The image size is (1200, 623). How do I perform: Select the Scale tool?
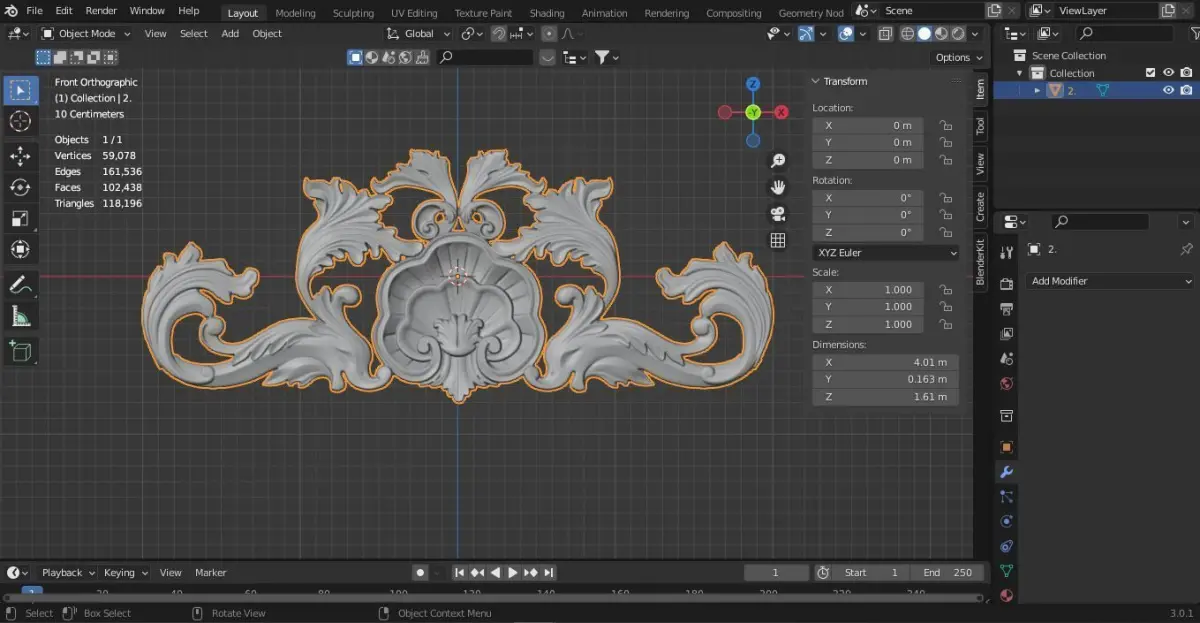pos(20,218)
